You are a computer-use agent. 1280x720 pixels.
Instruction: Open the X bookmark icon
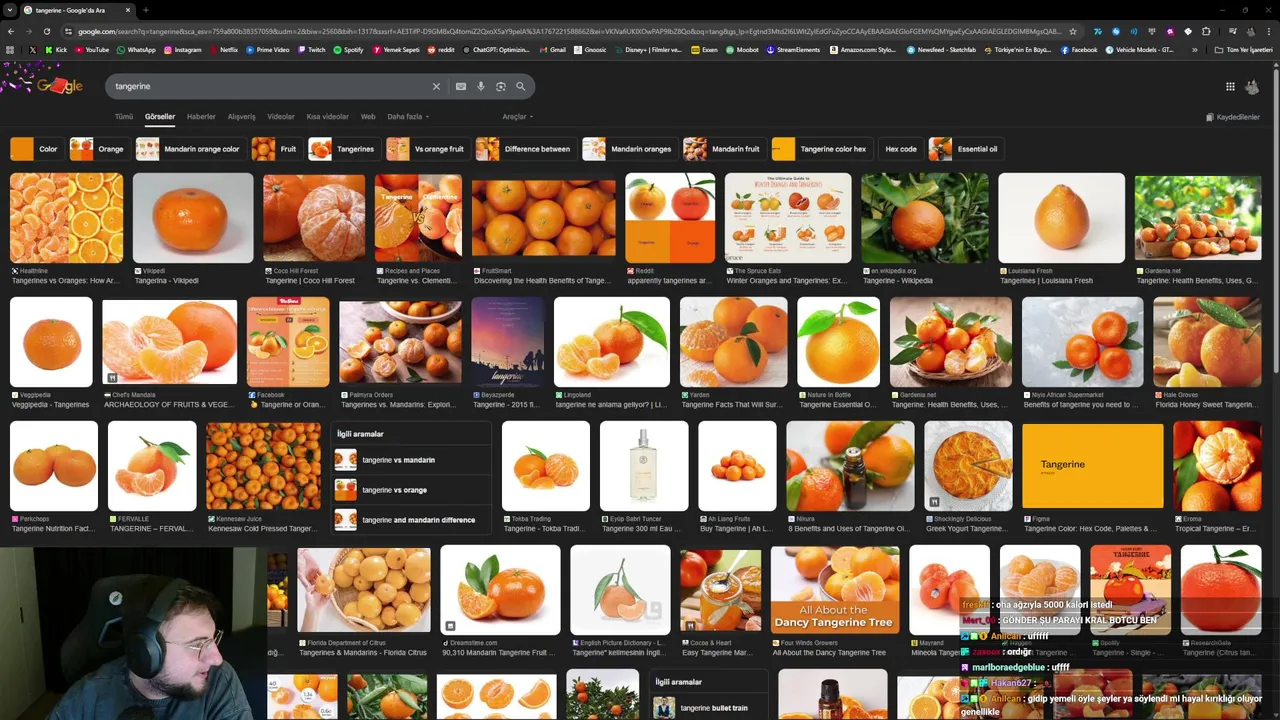tap(32, 50)
